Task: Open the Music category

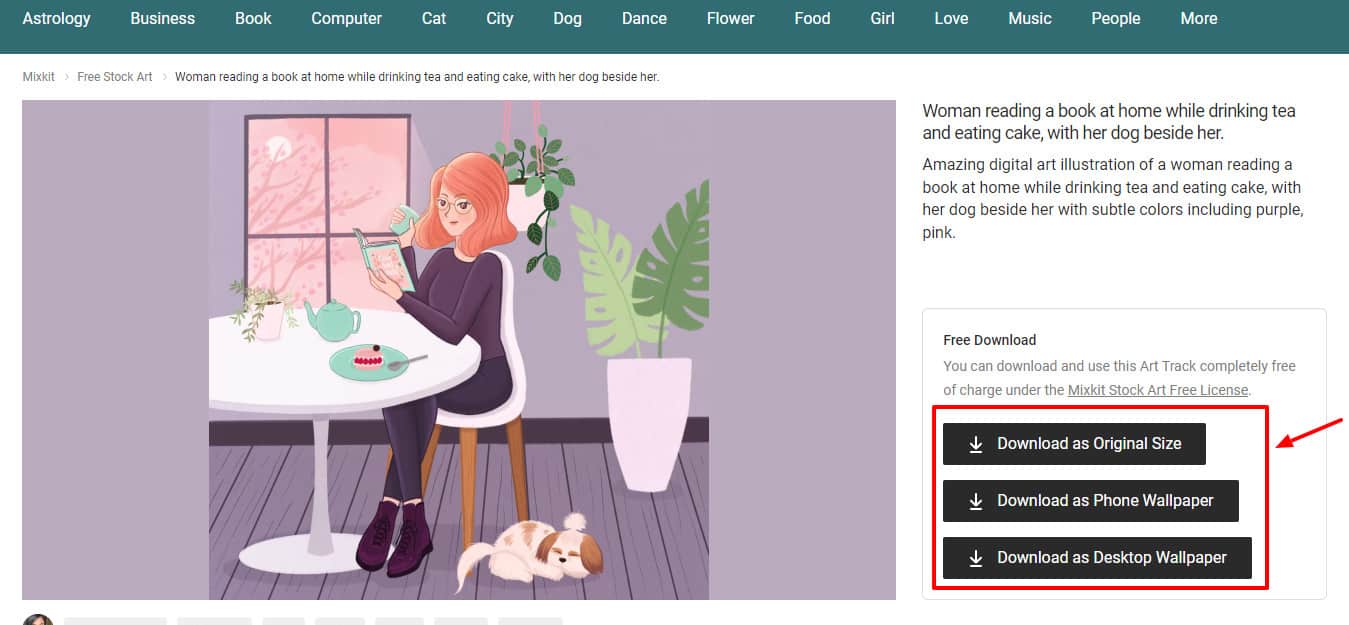Action: [x=1030, y=18]
